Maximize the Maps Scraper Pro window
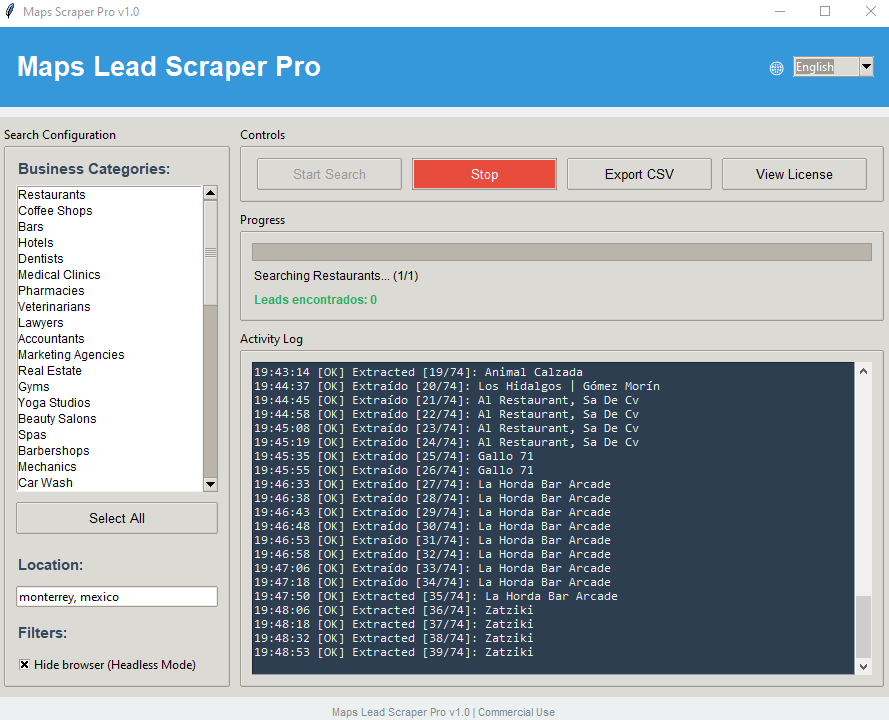 coord(825,11)
